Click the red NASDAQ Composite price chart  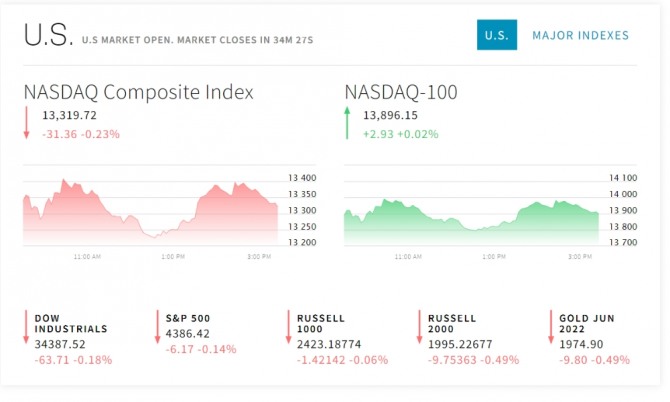click(150, 211)
